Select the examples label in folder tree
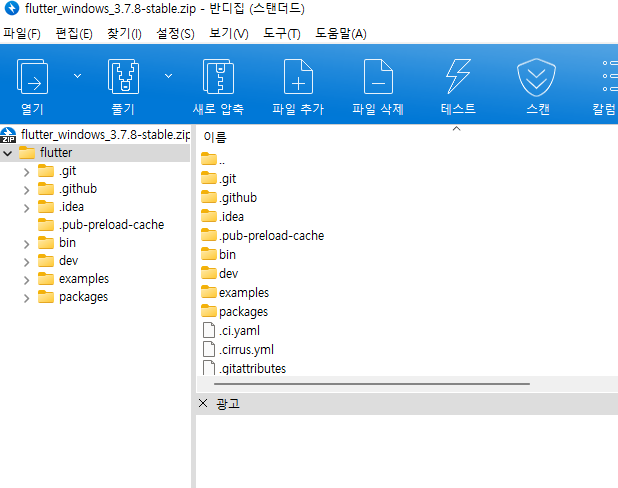 point(84,279)
